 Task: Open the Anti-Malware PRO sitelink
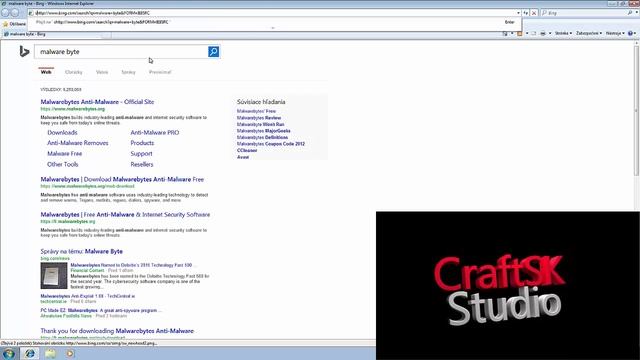point(155,132)
